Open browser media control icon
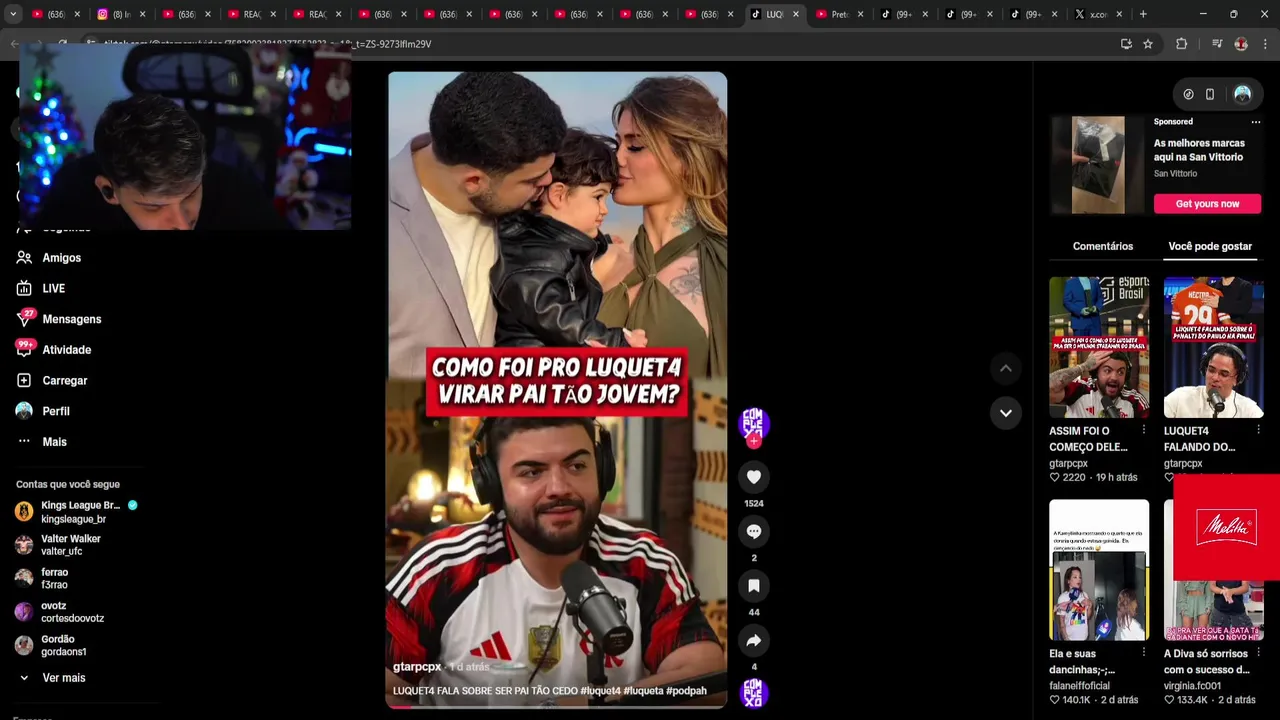1280x720 pixels. click(1216, 44)
